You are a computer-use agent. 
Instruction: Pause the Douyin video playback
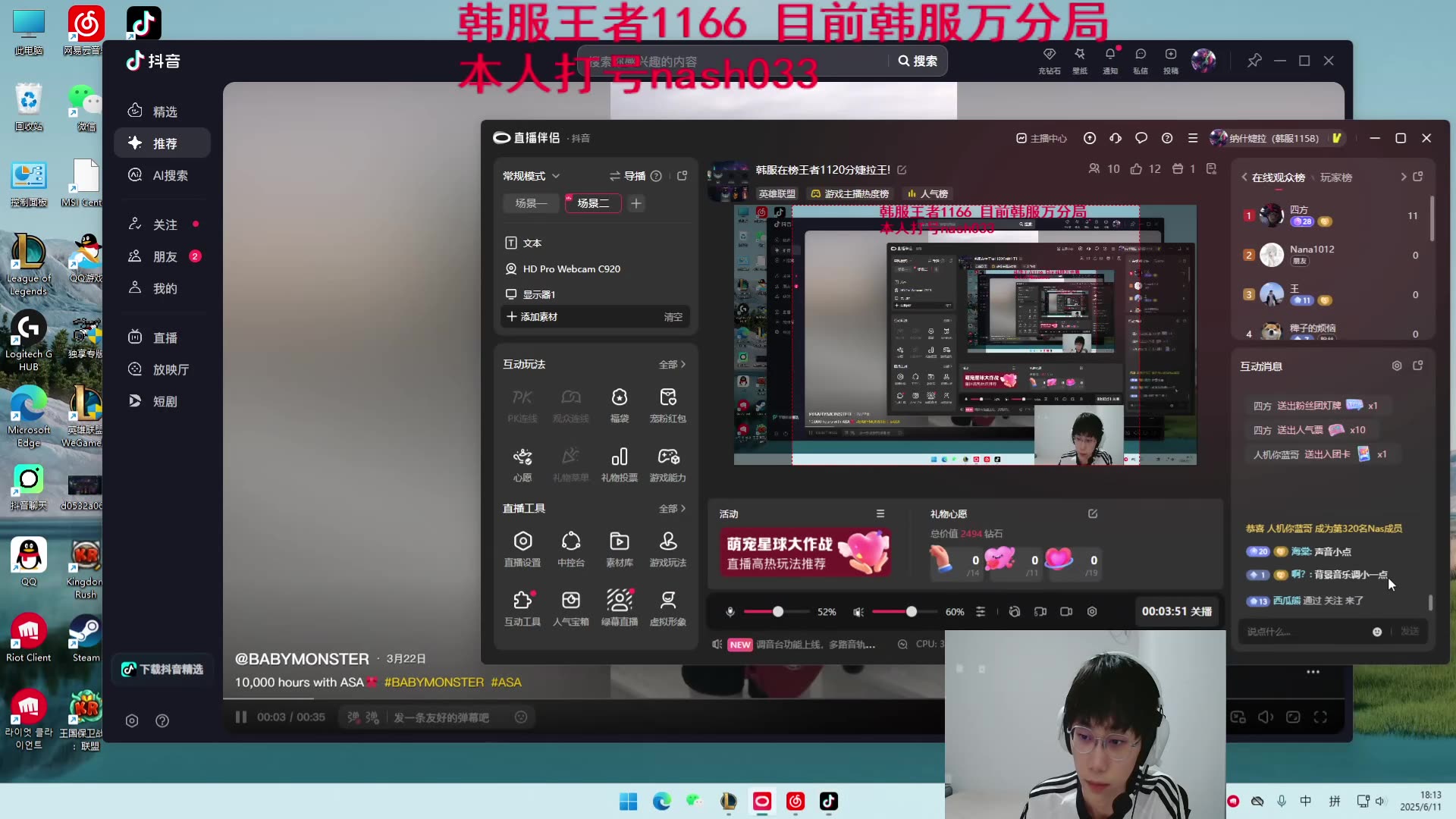pyautogui.click(x=241, y=717)
